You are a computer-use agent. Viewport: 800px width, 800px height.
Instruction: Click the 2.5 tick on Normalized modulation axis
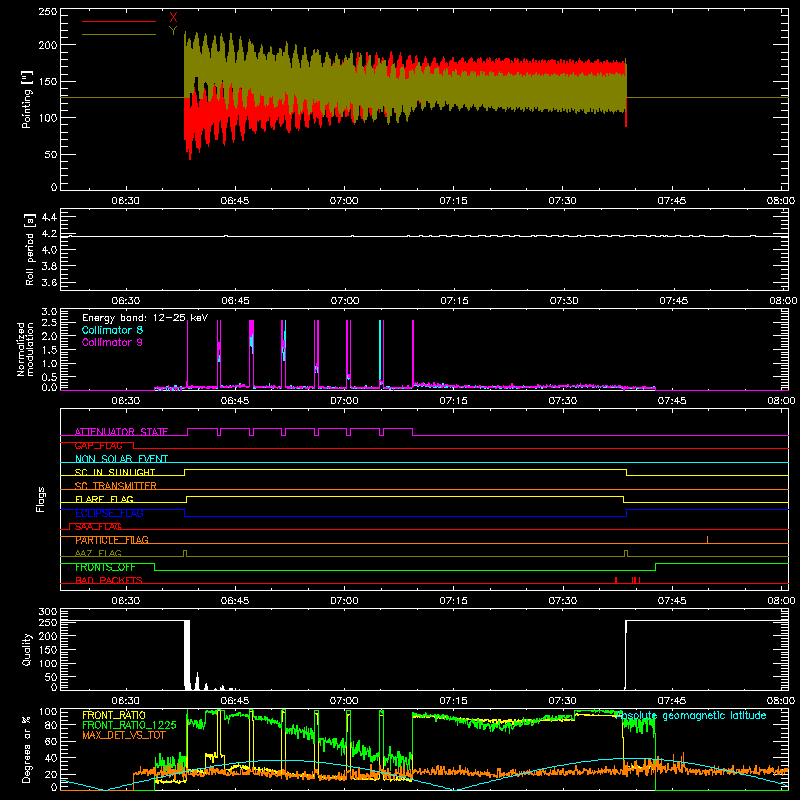[49, 323]
